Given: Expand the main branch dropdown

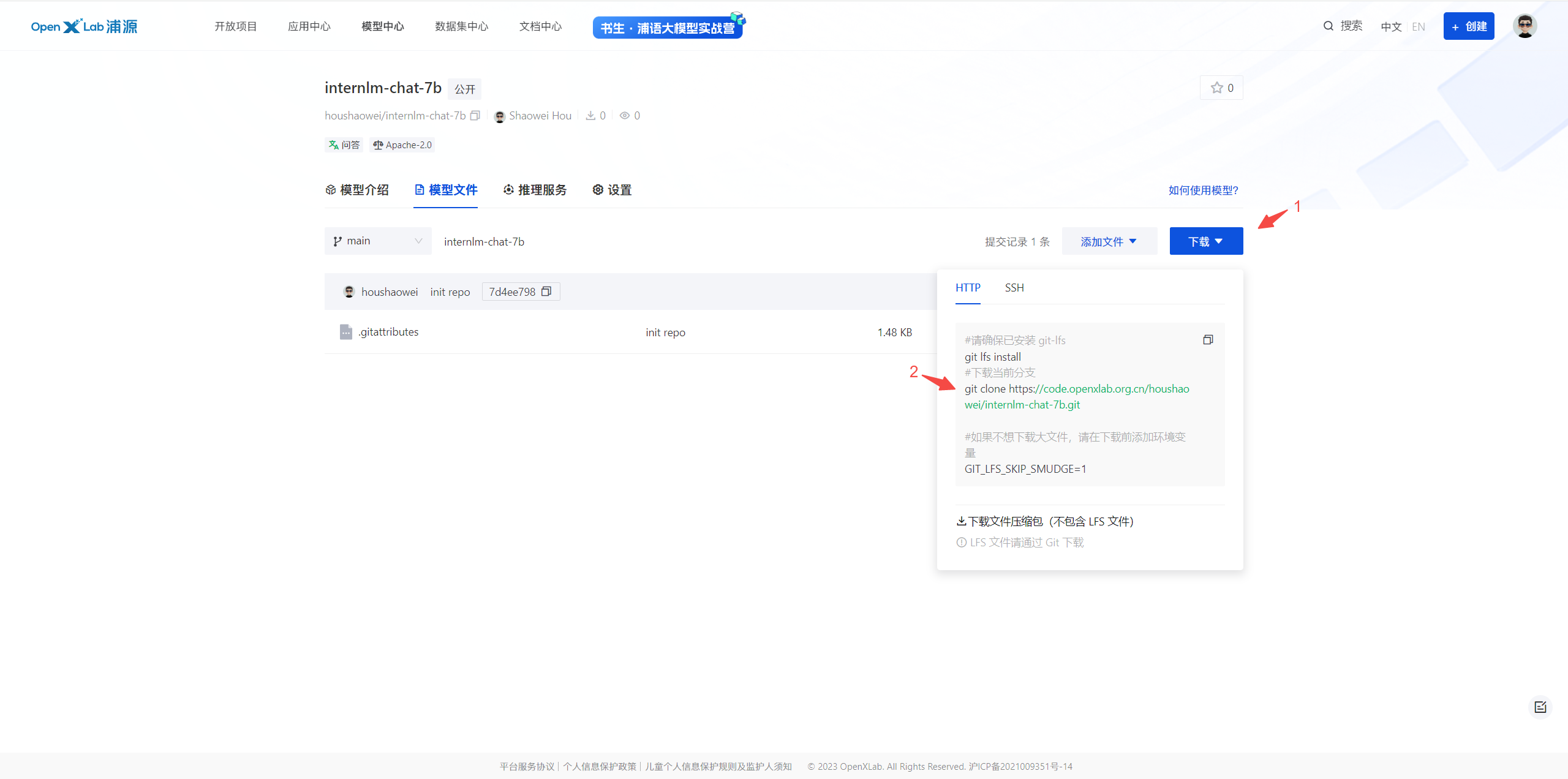Looking at the screenshot, I should pos(378,241).
